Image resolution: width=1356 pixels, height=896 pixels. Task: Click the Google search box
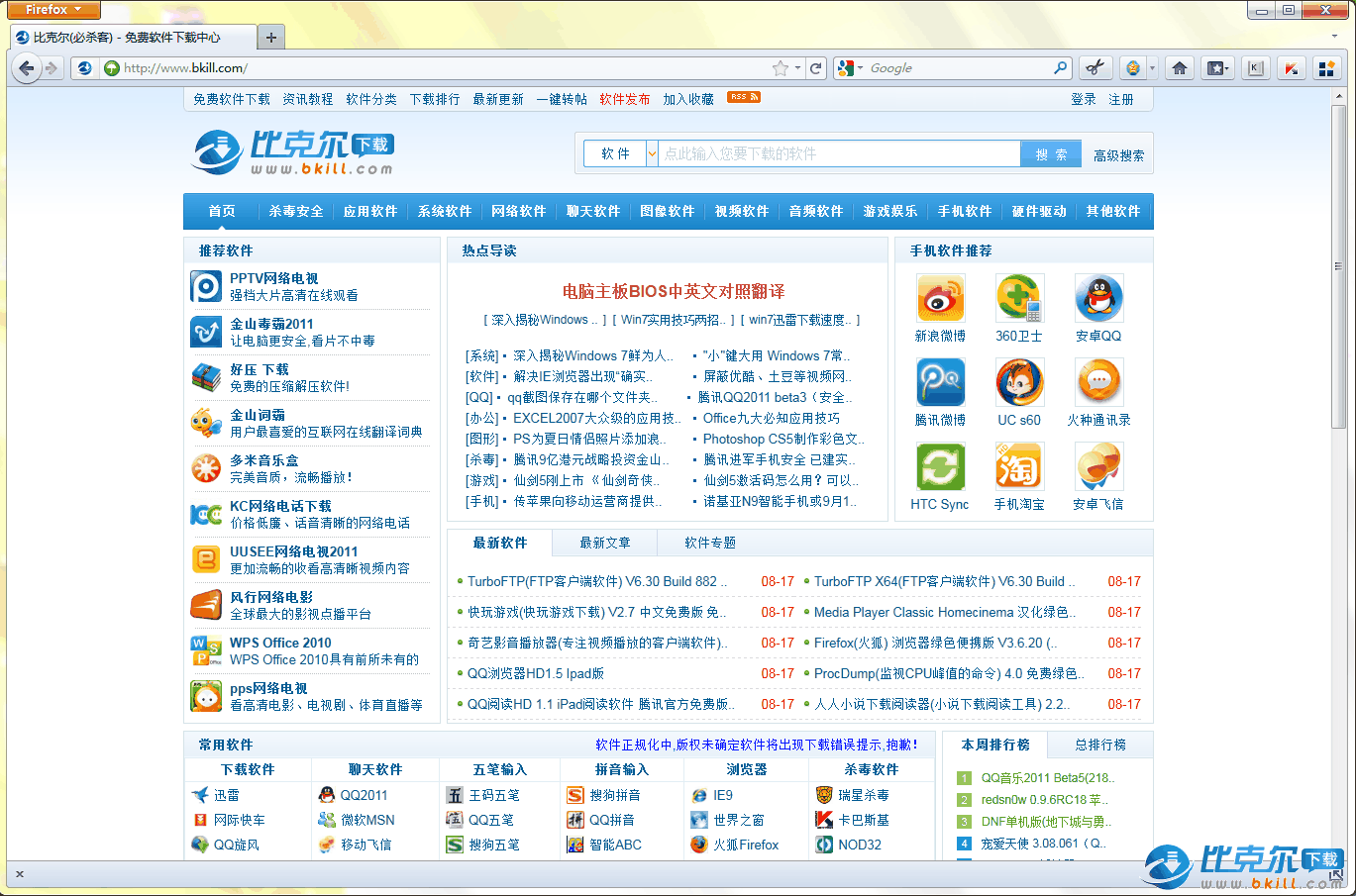pyautogui.click(x=959, y=68)
